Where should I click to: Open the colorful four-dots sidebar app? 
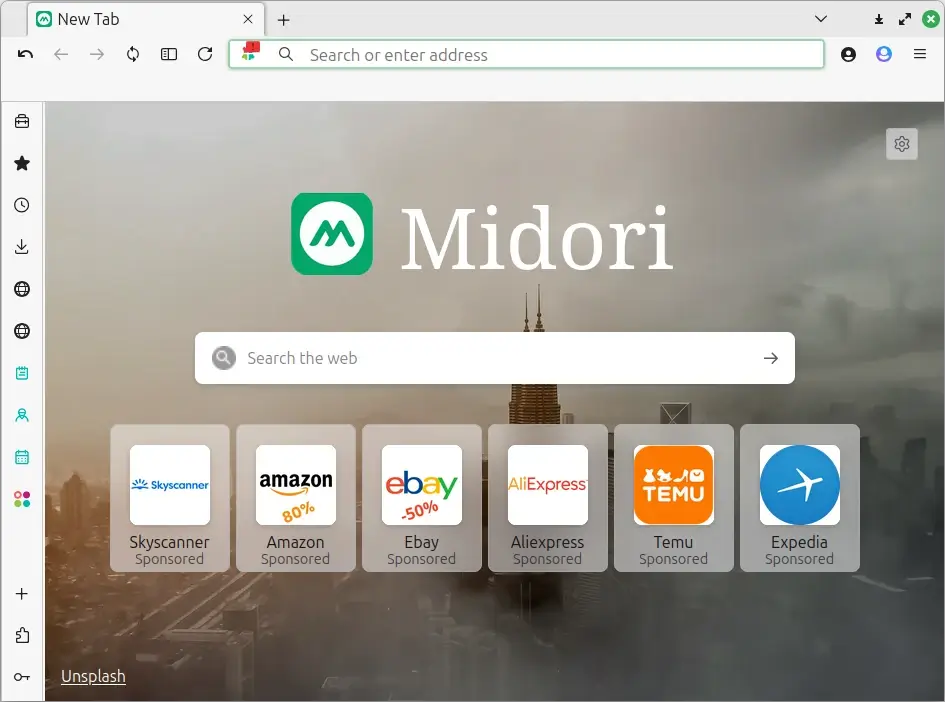click(x=22, y=499)
